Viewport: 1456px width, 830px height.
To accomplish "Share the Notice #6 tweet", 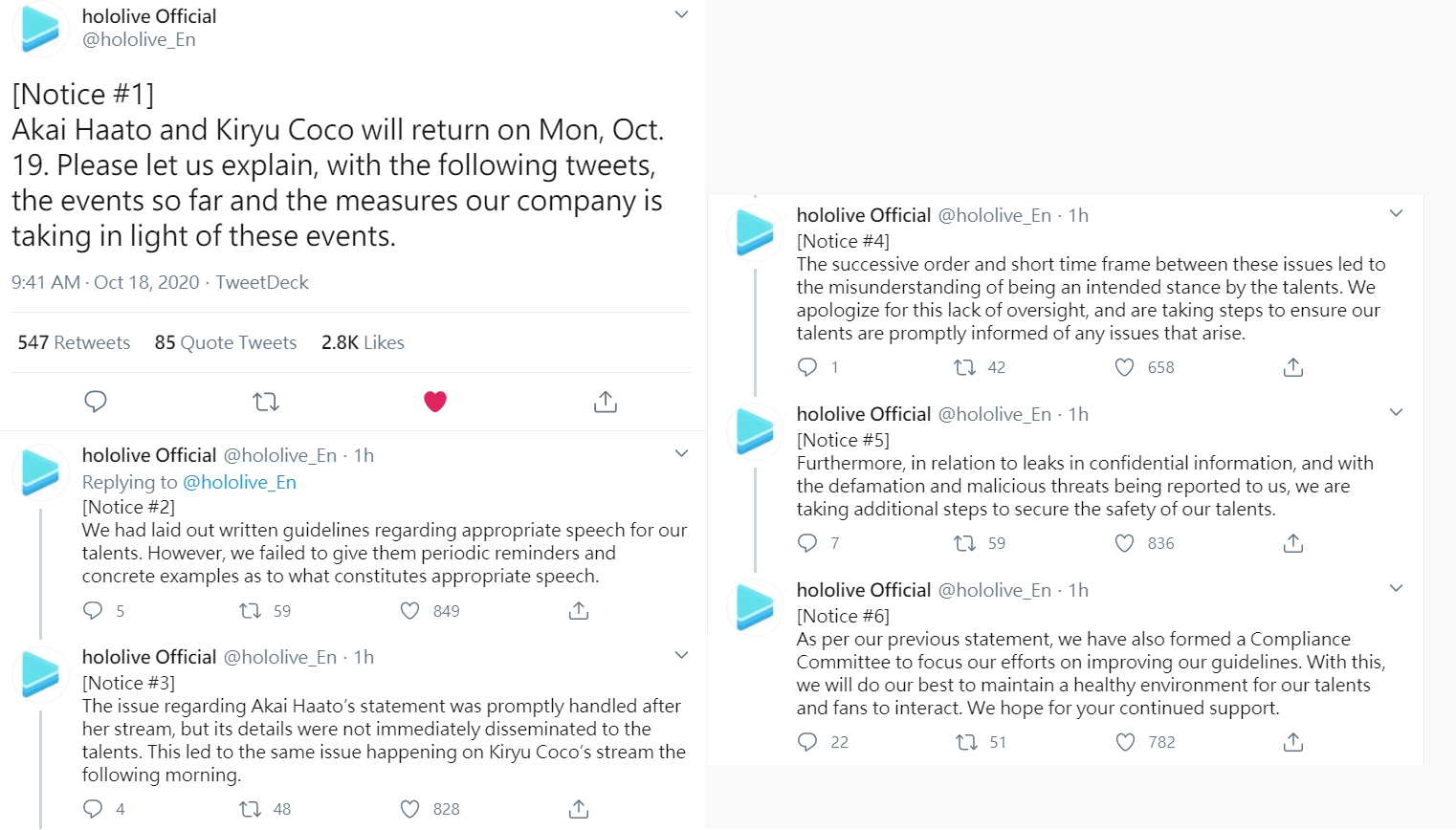I will click(1293, 742).
